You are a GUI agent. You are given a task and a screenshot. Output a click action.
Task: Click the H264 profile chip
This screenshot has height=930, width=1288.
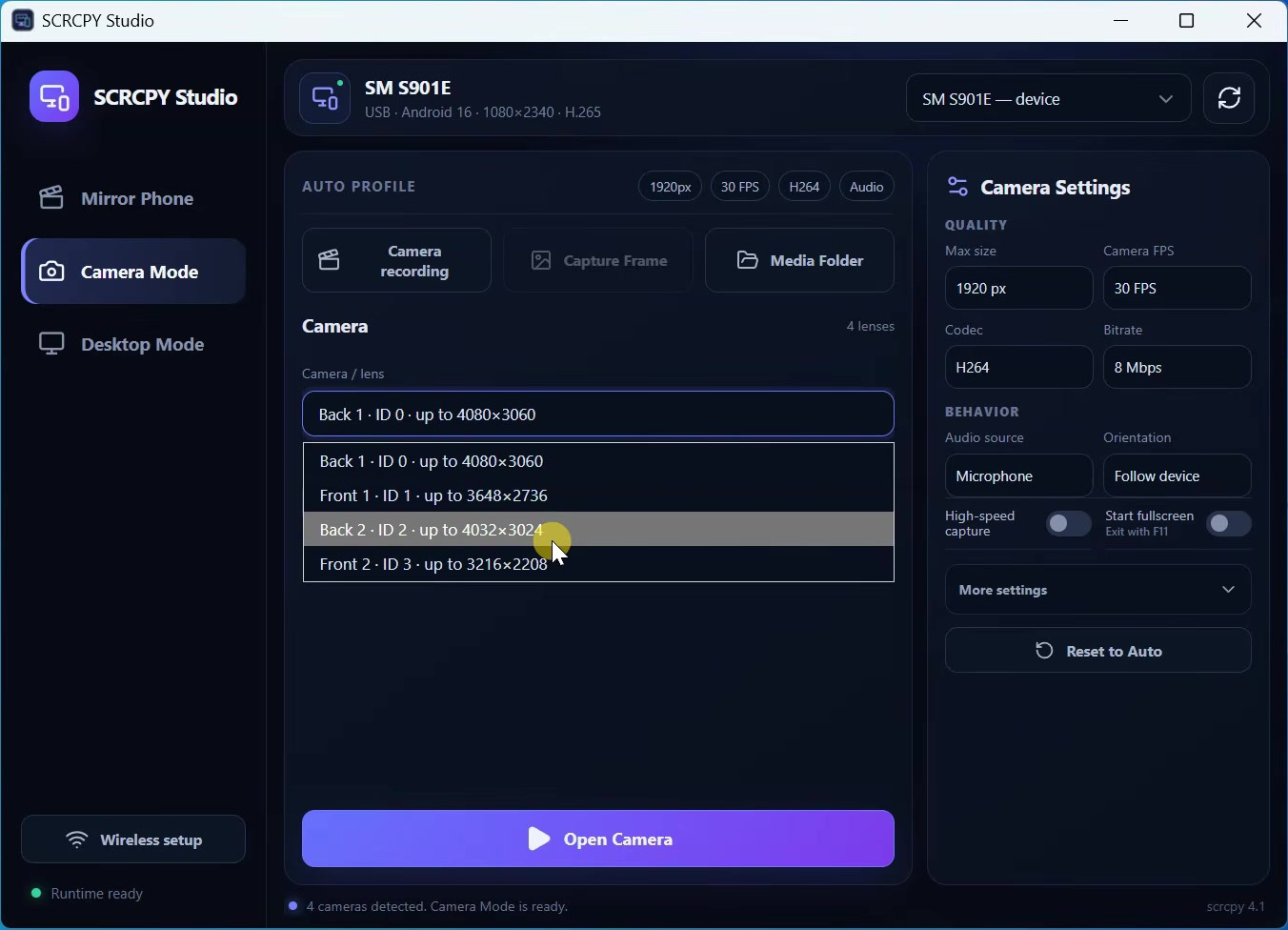pos(805,187)
